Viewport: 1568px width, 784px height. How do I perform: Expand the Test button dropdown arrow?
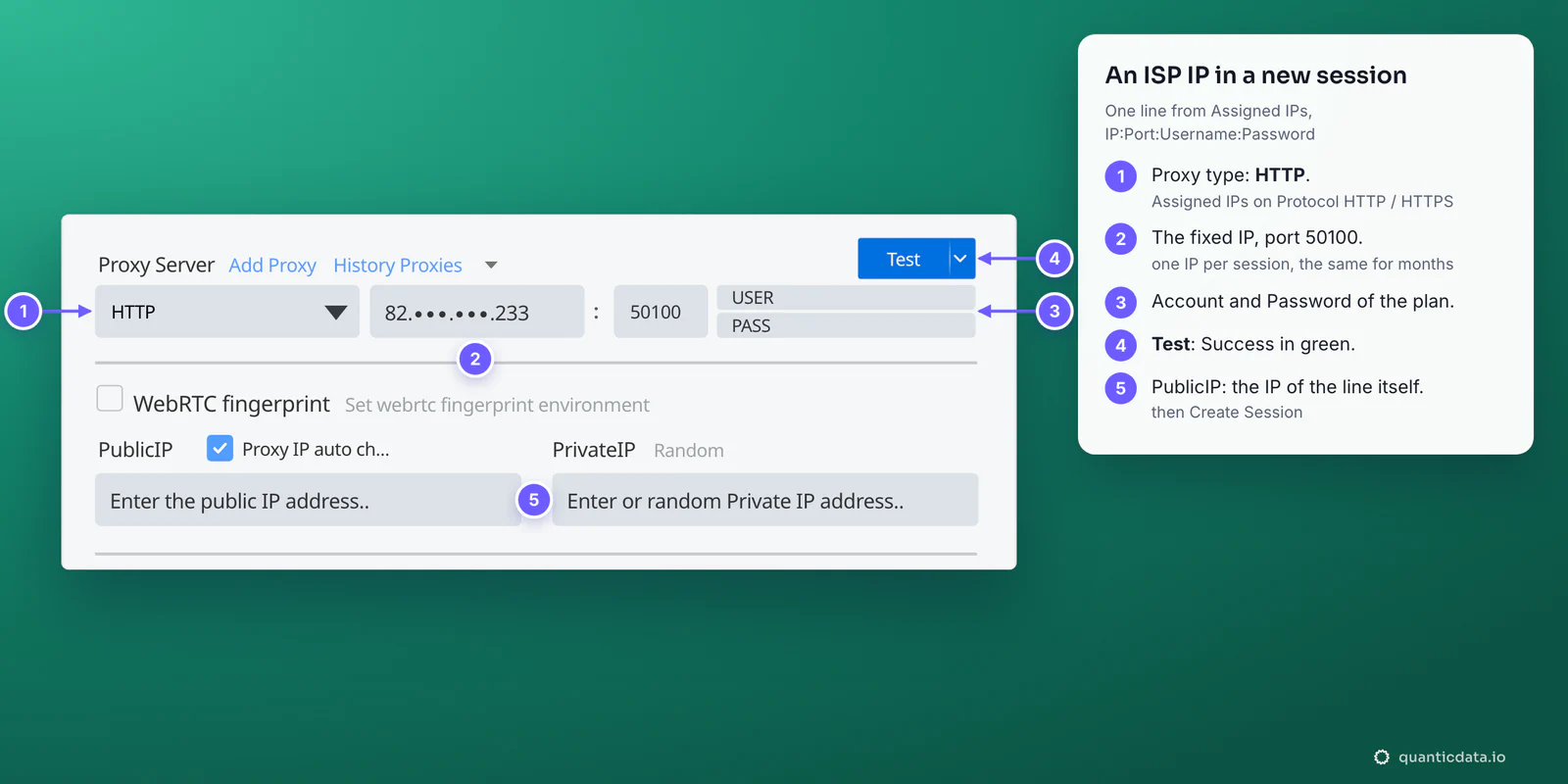click(961, 259)
